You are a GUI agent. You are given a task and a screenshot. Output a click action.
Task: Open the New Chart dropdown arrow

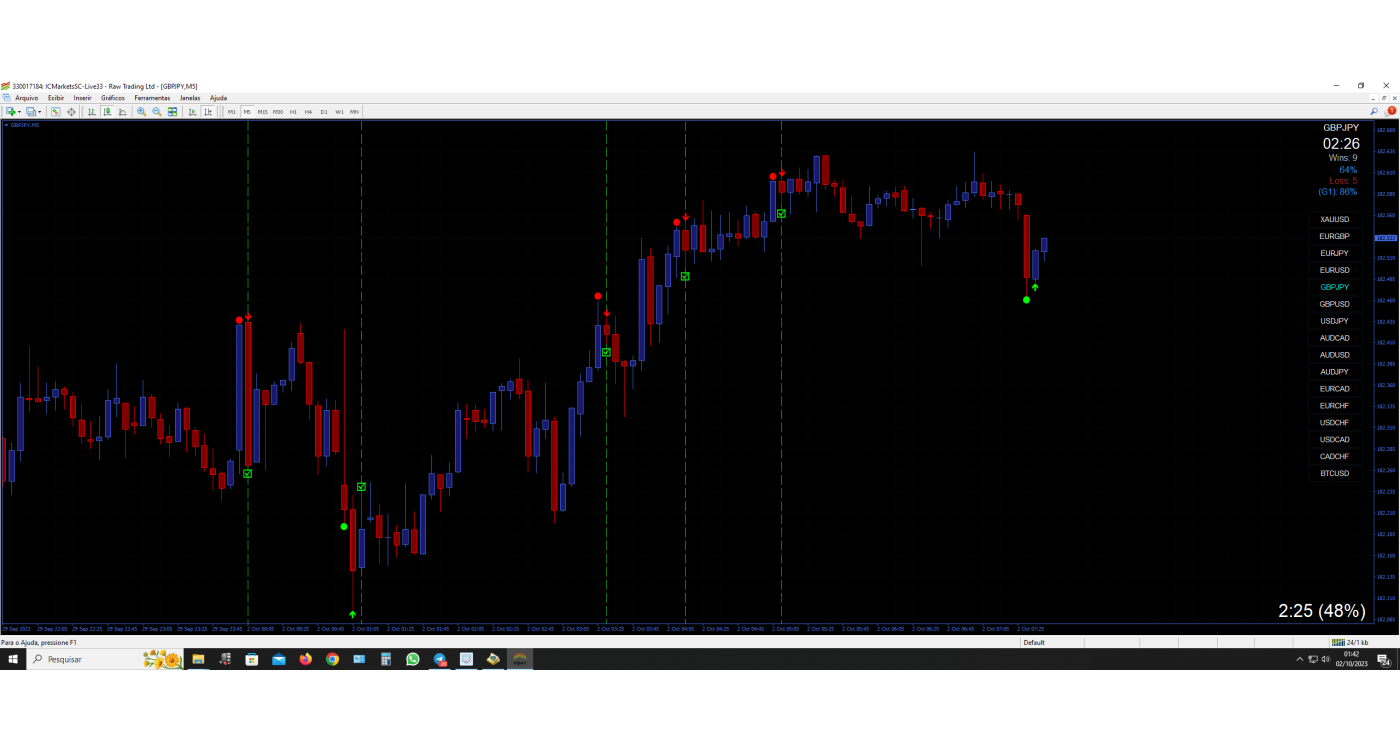point(19,112)
